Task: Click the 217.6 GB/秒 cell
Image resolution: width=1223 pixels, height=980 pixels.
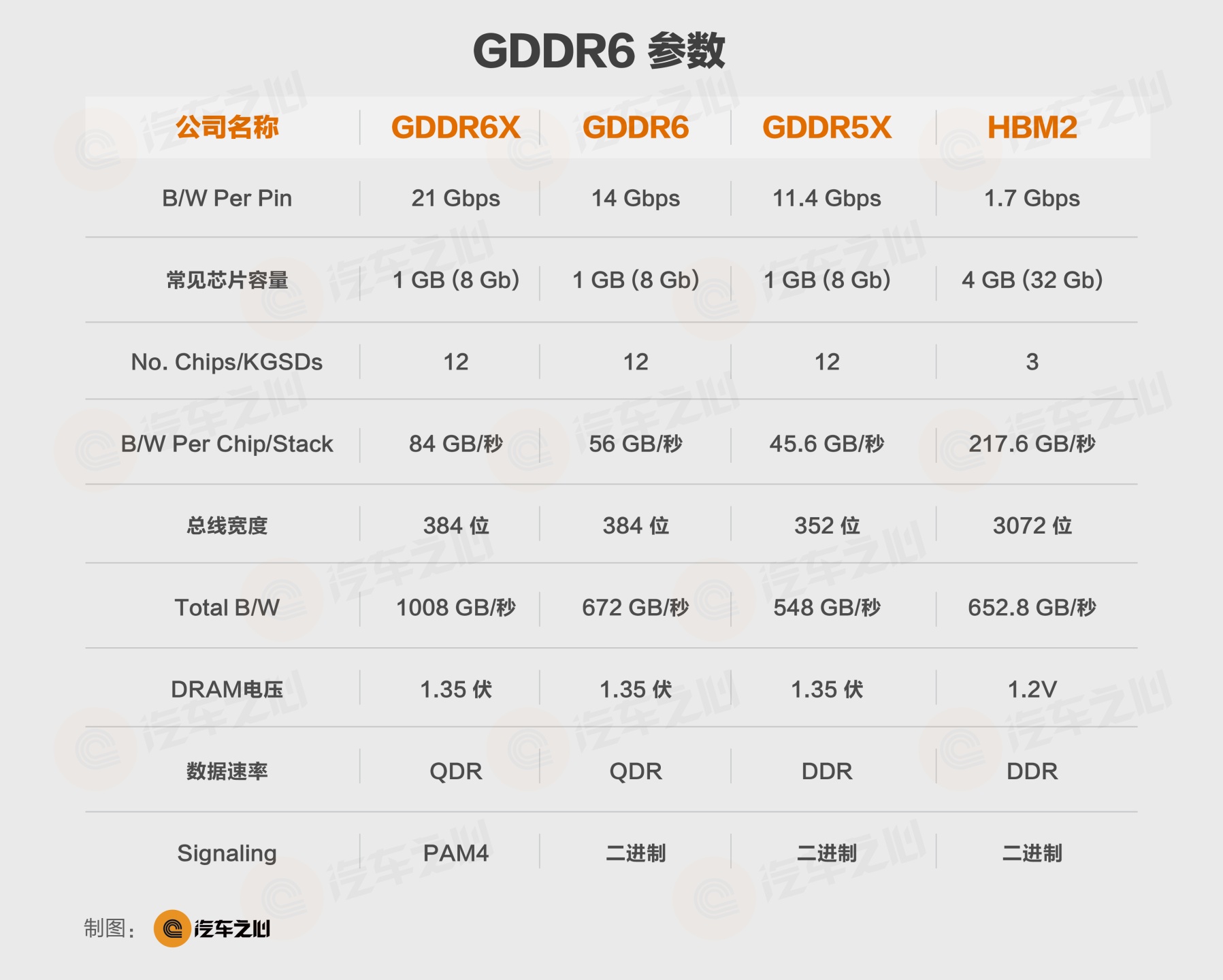Action: 1032,444
